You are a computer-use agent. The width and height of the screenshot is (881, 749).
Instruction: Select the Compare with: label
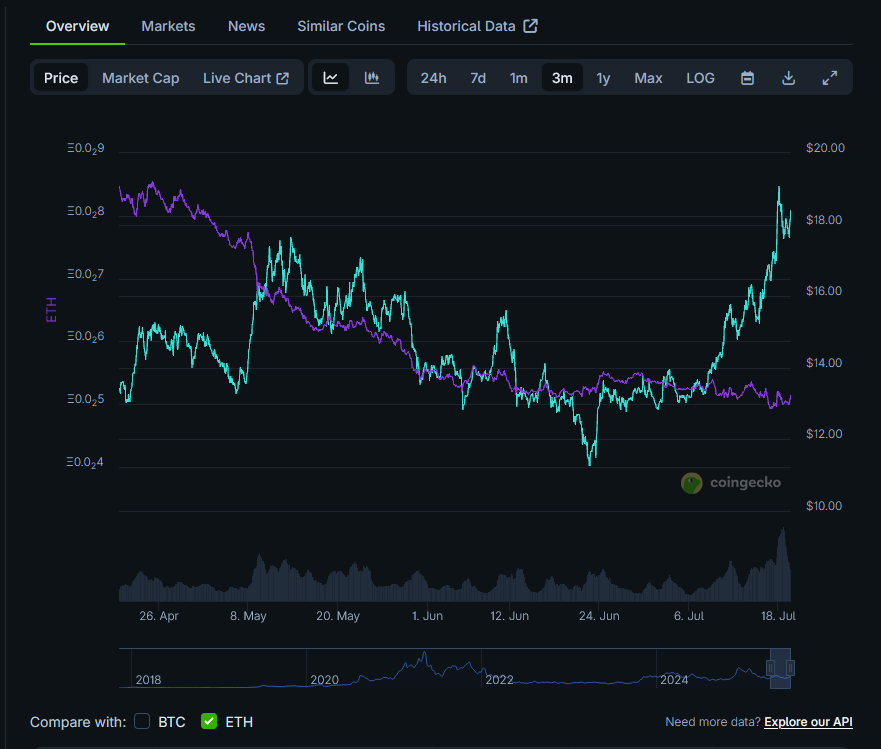(x=78, y=721)
